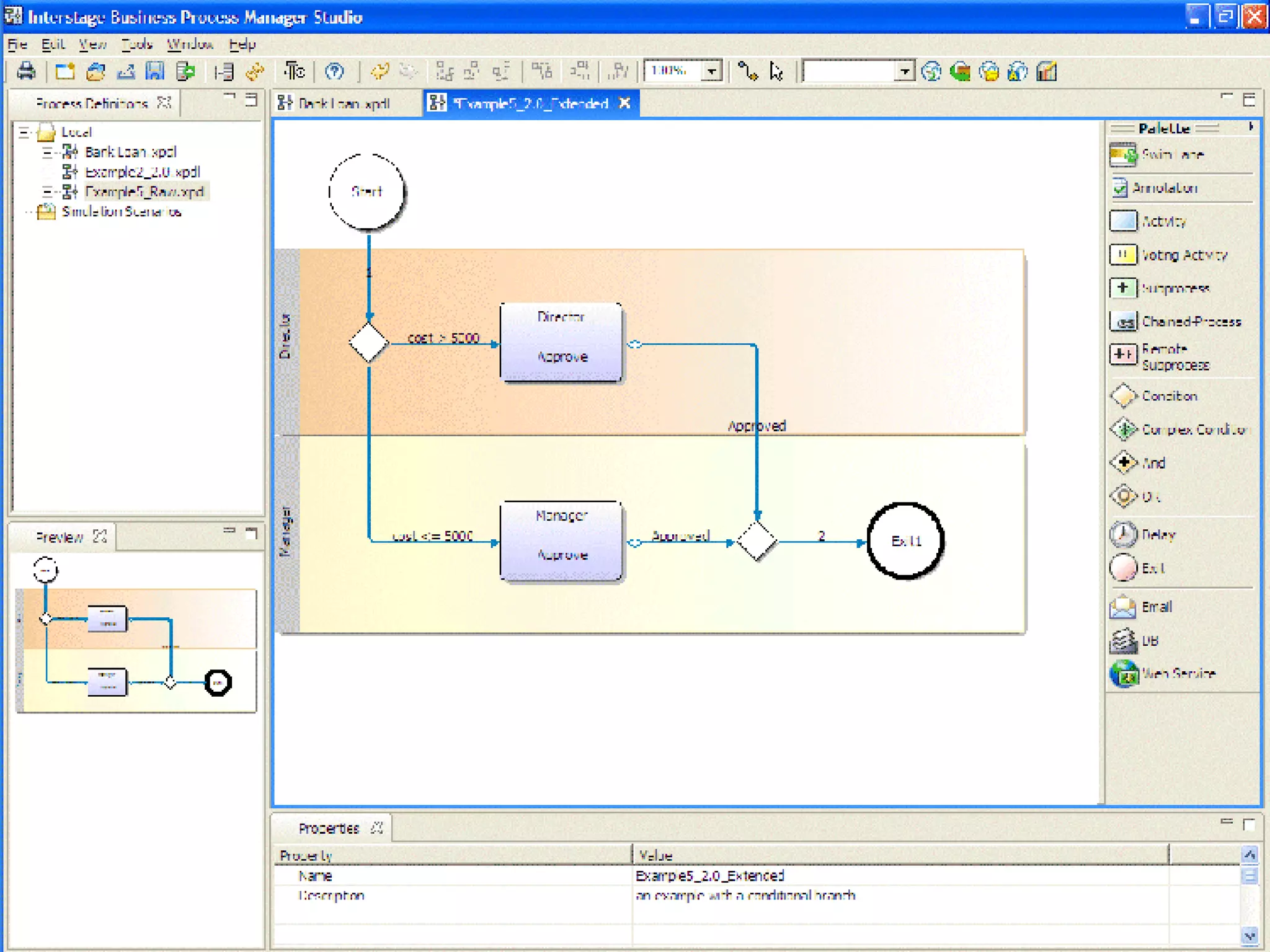This screenshot has height=952, width=1270.
Task: Click the Help question mark icon
Action: coord(334,71)
